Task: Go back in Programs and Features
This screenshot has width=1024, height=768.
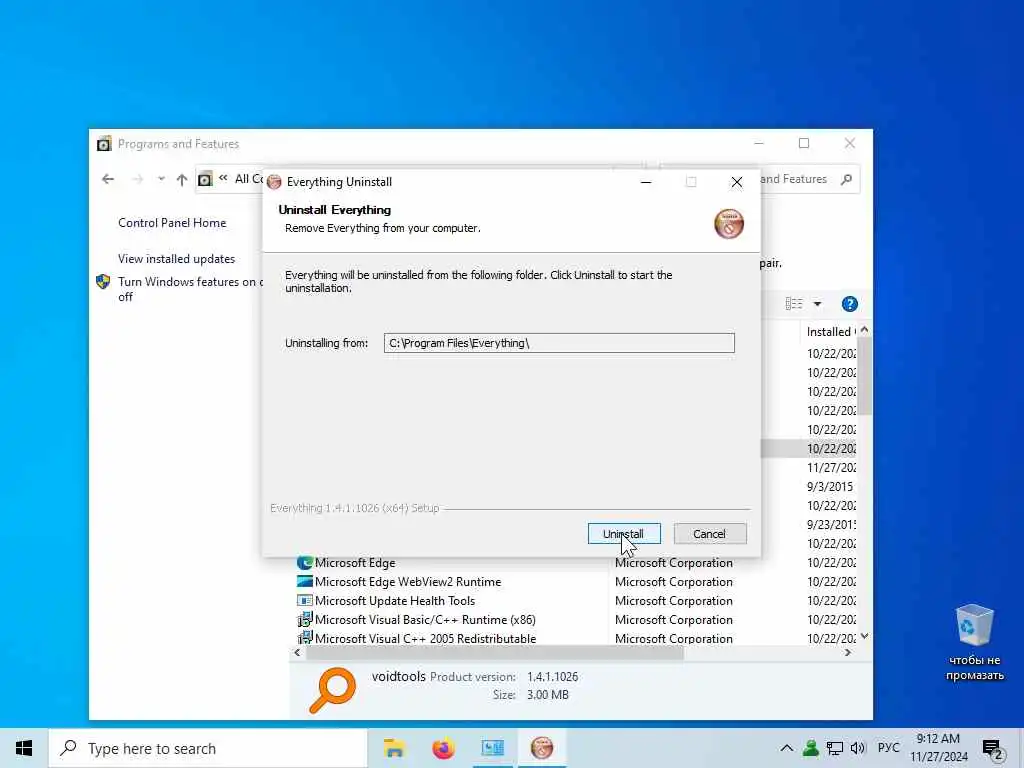Action: click(108, 179)
